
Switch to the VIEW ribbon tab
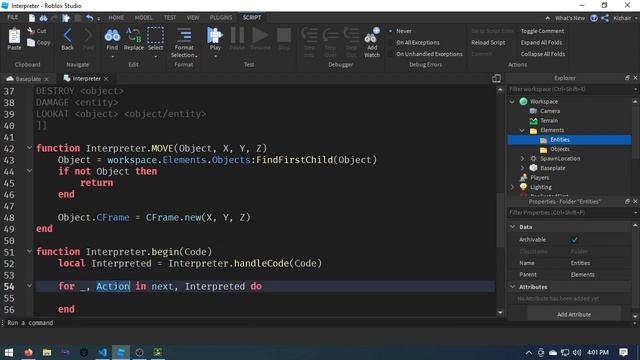point(193,18)
